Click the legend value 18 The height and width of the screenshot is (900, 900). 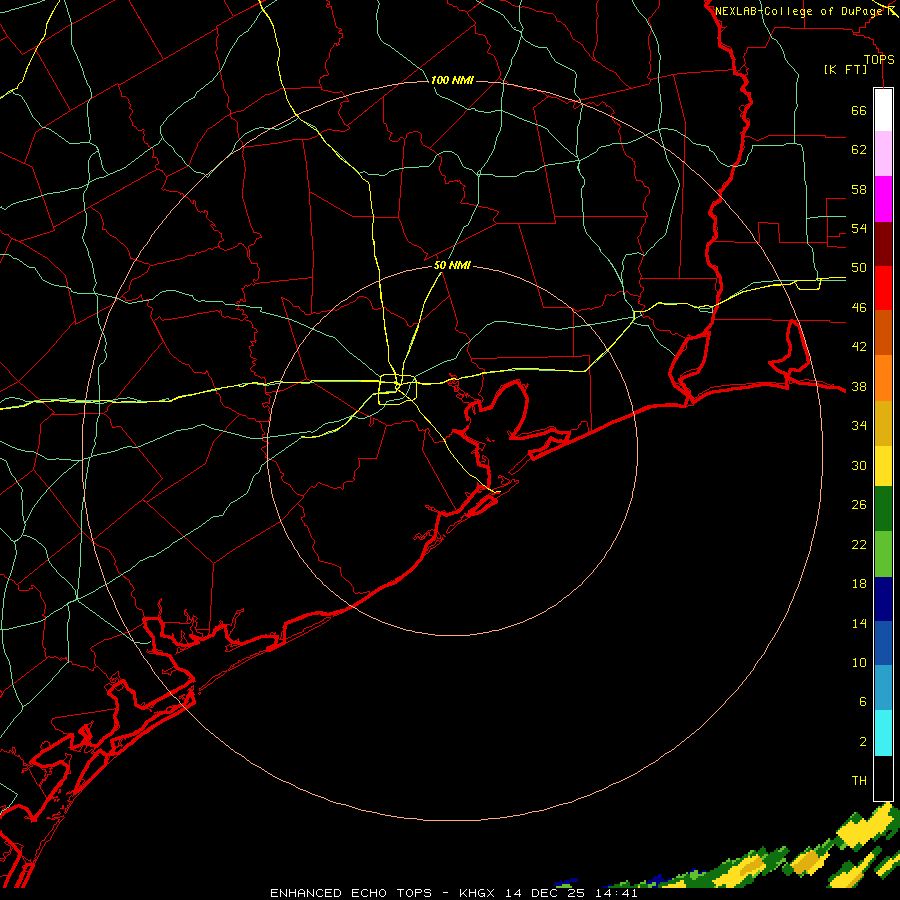[x=859, y=584]
